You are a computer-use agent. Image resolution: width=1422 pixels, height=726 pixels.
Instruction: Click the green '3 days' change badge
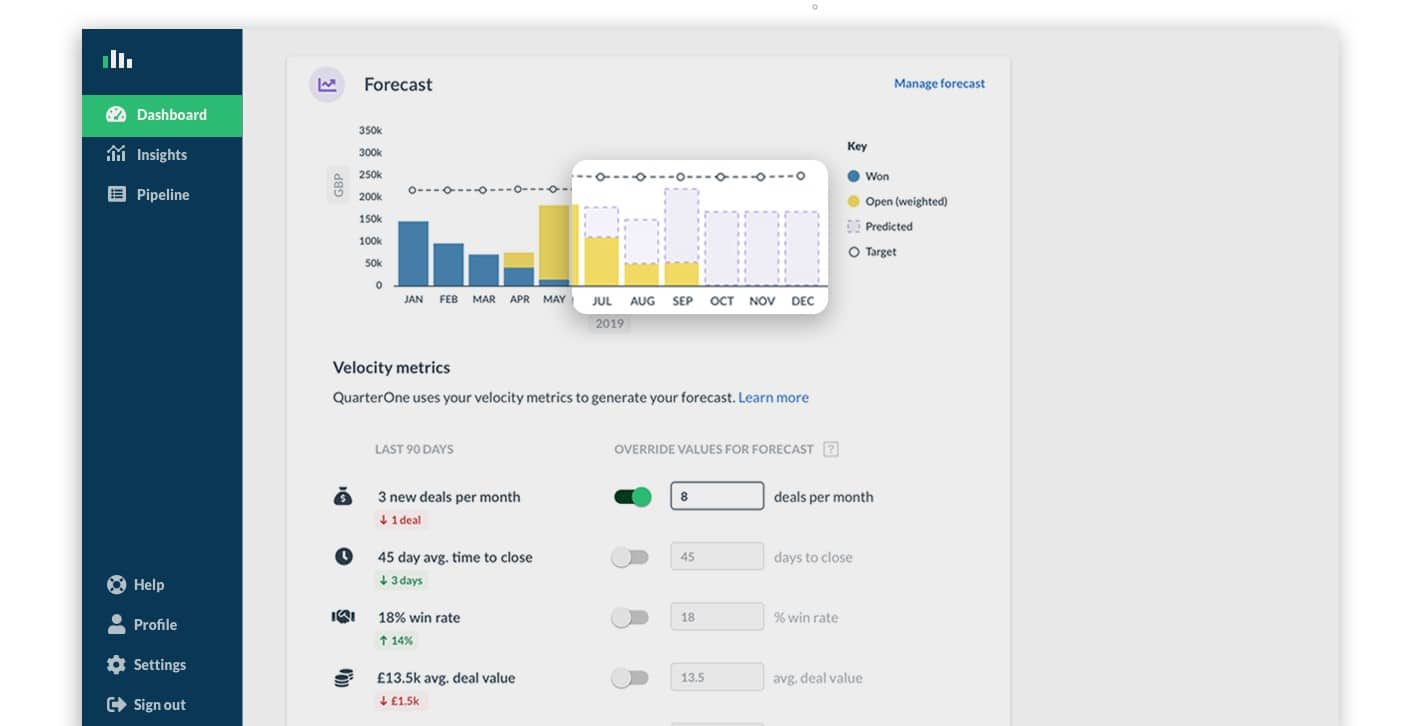pyautogui.click(x=401, y=580)
